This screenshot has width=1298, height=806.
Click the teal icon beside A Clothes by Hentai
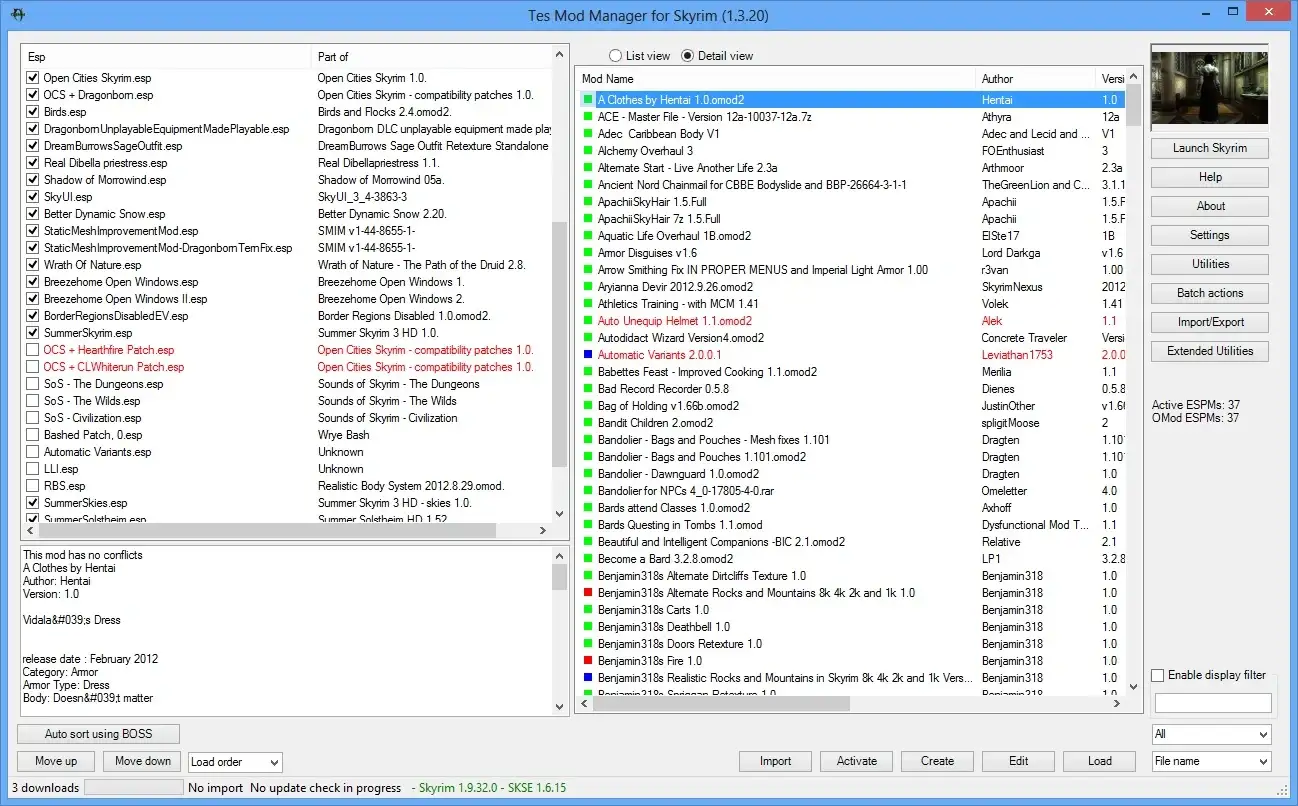click(588, 99)
